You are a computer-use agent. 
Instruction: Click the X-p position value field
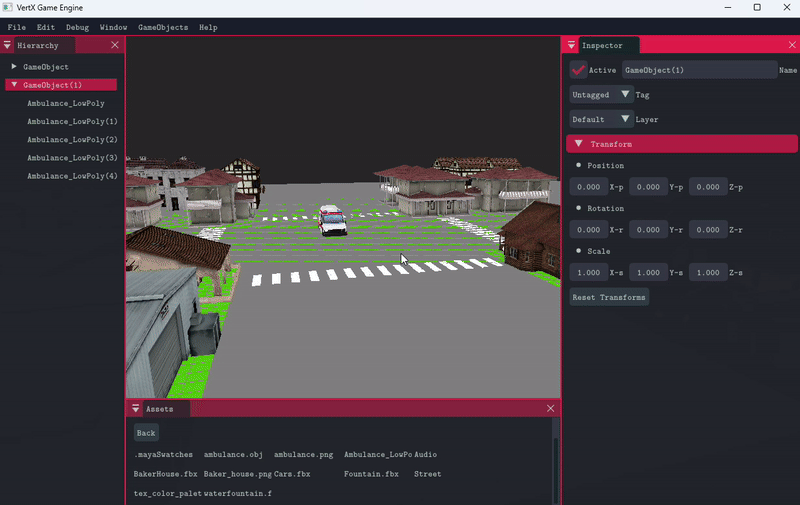[x=588, y=187]
